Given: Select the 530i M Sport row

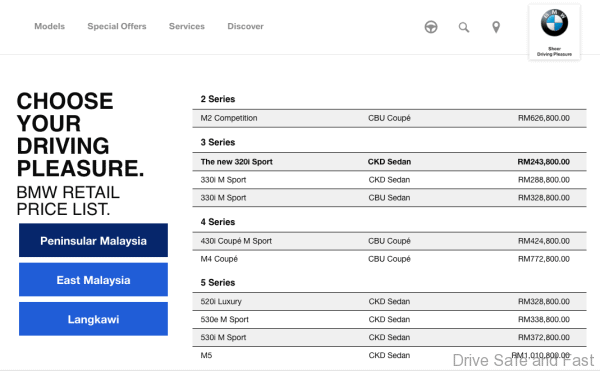Looking at the screenshot, I should 389,337.
